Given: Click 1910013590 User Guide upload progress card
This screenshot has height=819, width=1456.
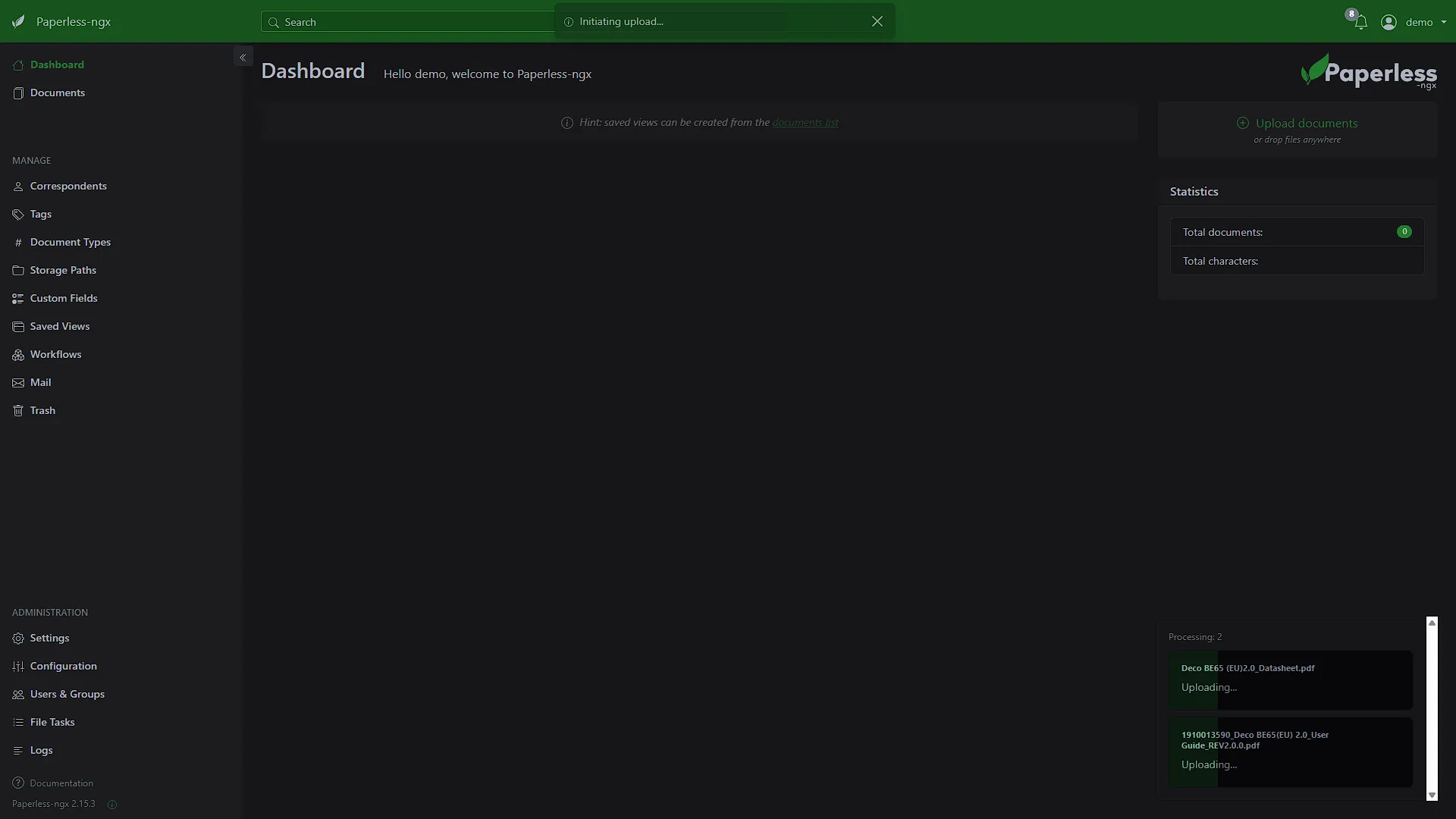Looking at the screenshot, I should [1290, 752].
